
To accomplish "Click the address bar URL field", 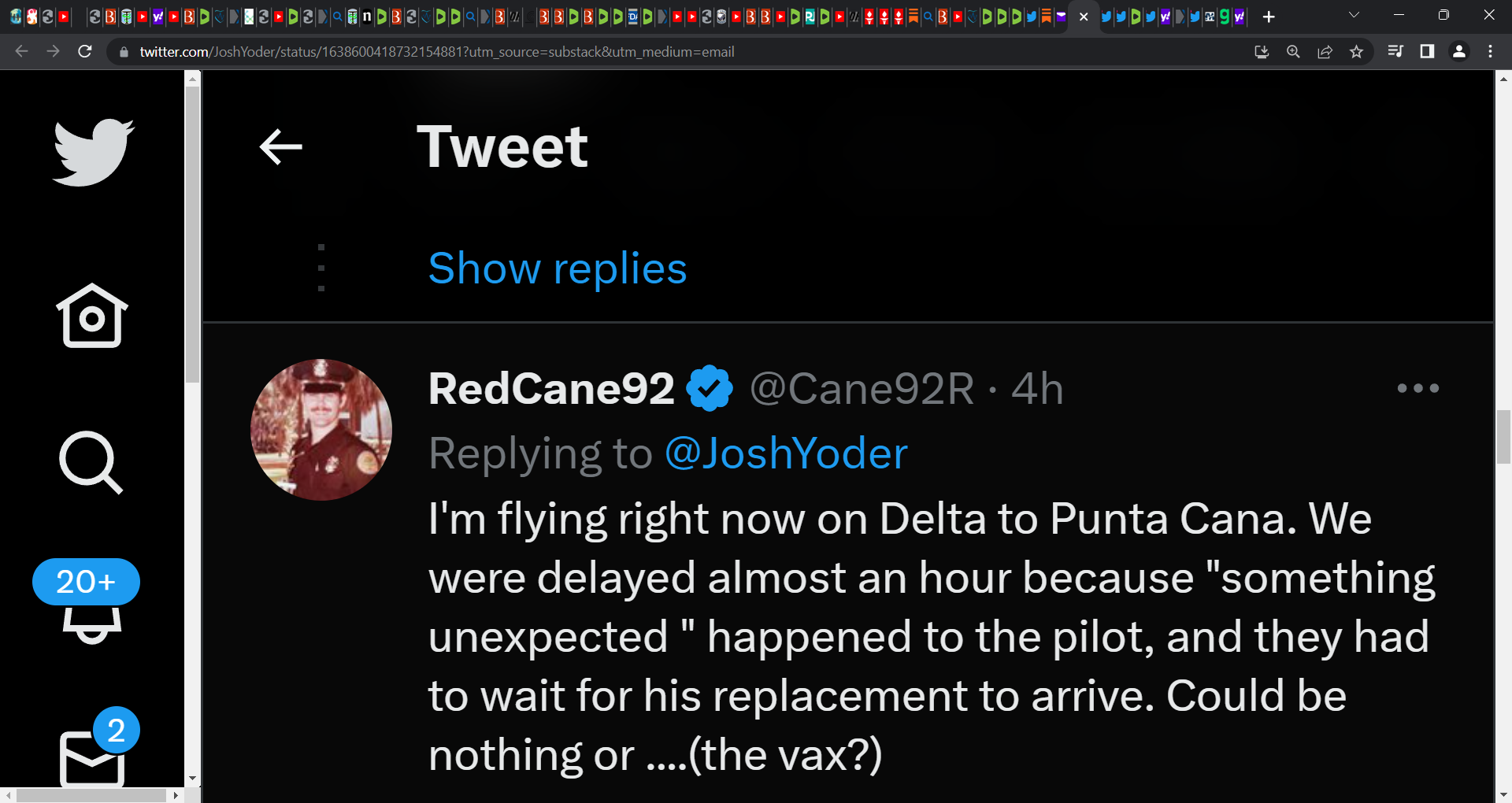I will pyautogui.click(x=436, y=51).
